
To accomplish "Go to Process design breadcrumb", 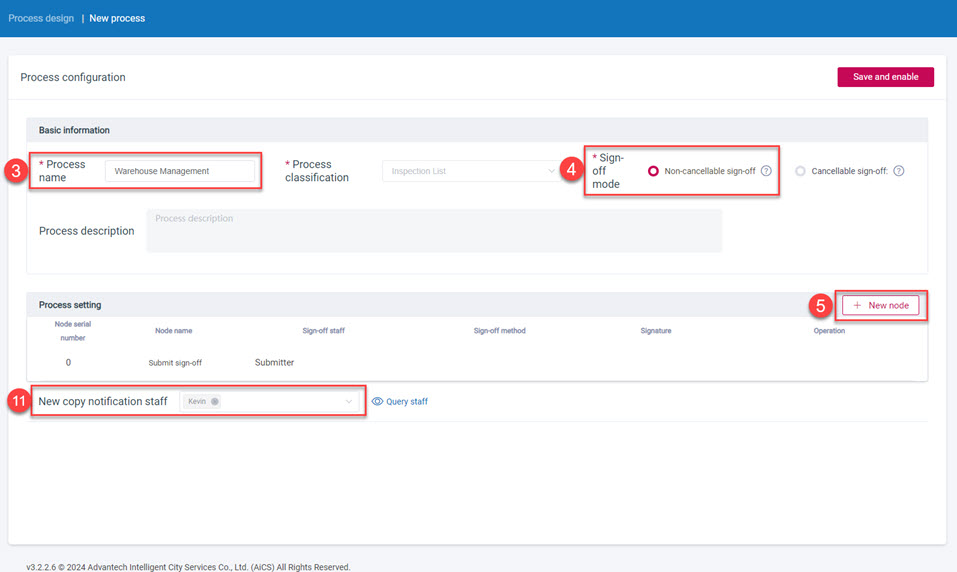I will coord(41,18).
